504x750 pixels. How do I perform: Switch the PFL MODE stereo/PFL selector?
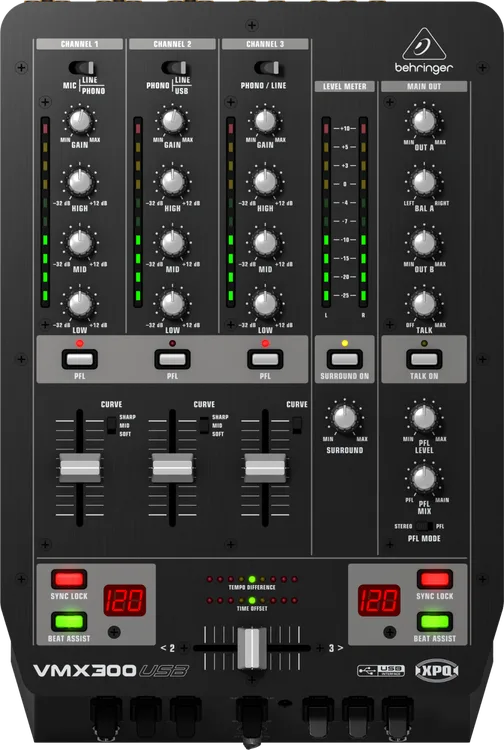[x=424, y=526]
